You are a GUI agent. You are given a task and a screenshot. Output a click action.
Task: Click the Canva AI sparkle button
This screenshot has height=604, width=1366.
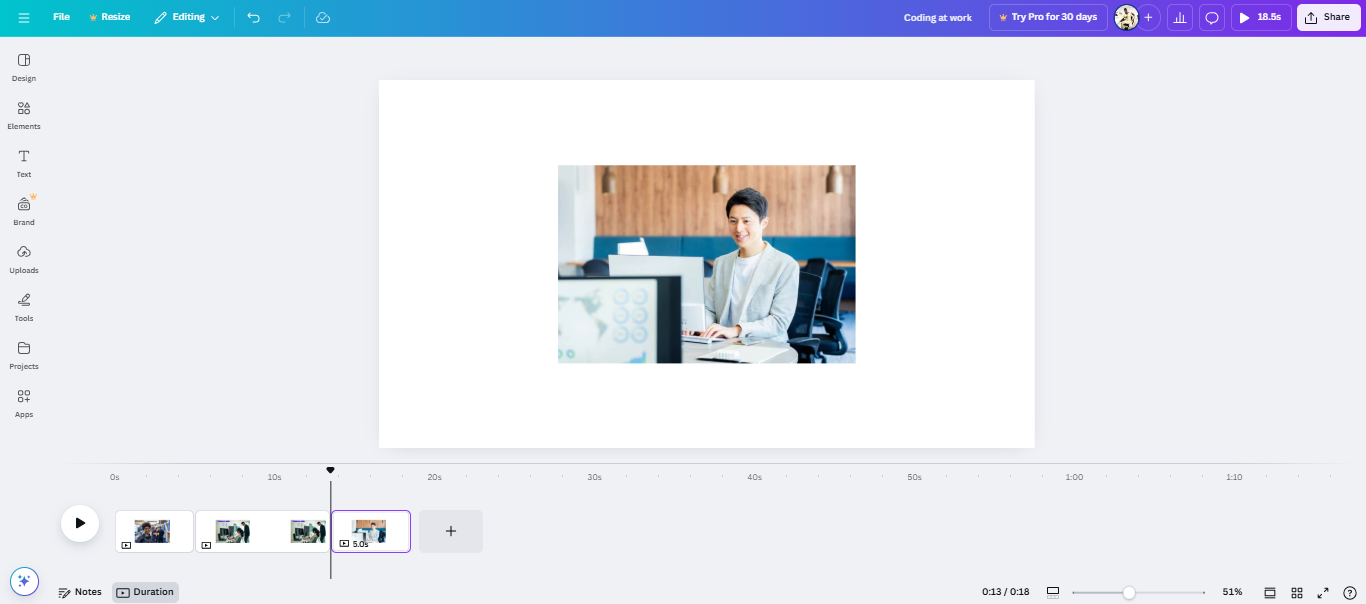(x=24, y=580)
